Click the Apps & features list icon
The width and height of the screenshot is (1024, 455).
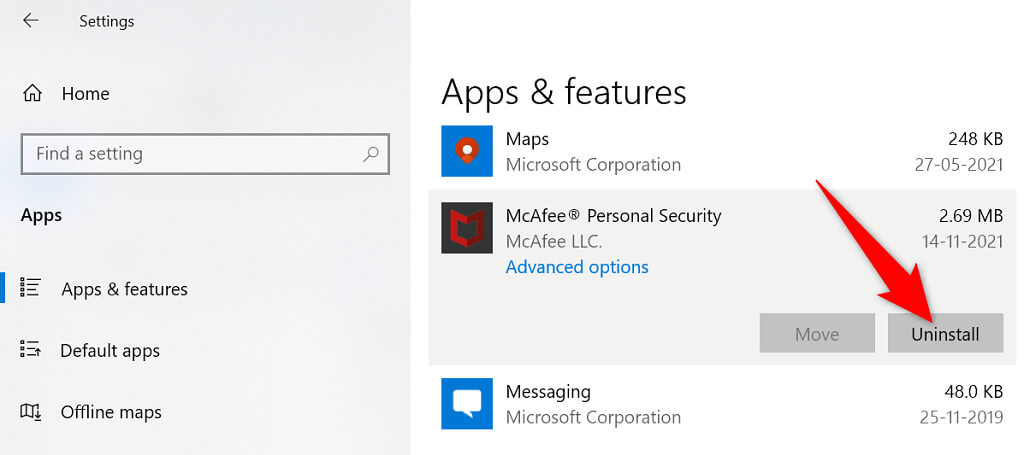(x=31, y=289)
